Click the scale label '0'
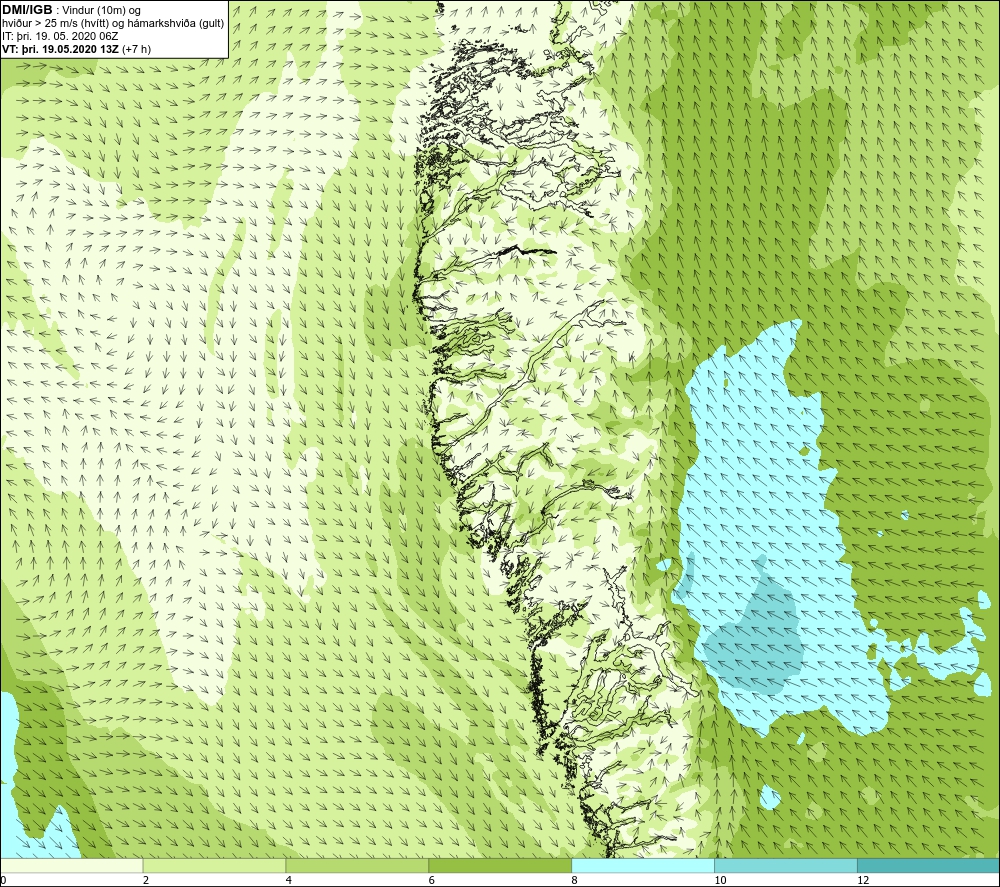This screenshot has width=1000, height=887. pyautogui.click(x=3, y=880)
